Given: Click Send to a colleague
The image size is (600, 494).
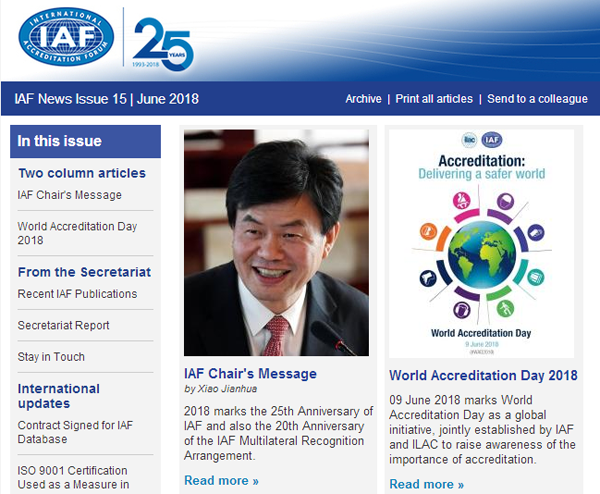Looking at the screenshot, I should point(537,99).
